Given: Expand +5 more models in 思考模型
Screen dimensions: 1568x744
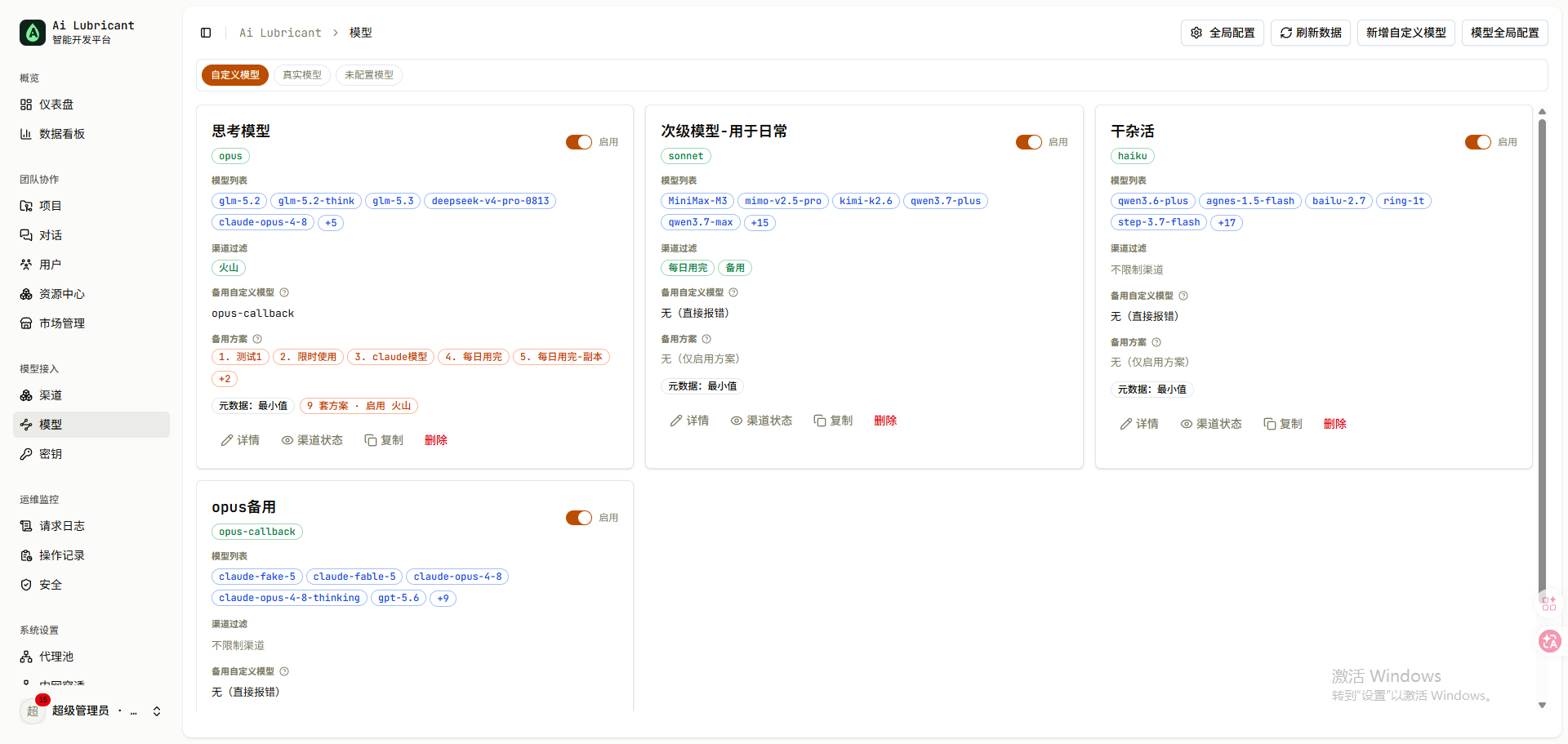Looking at the screenshot, I should coord(331,222).
